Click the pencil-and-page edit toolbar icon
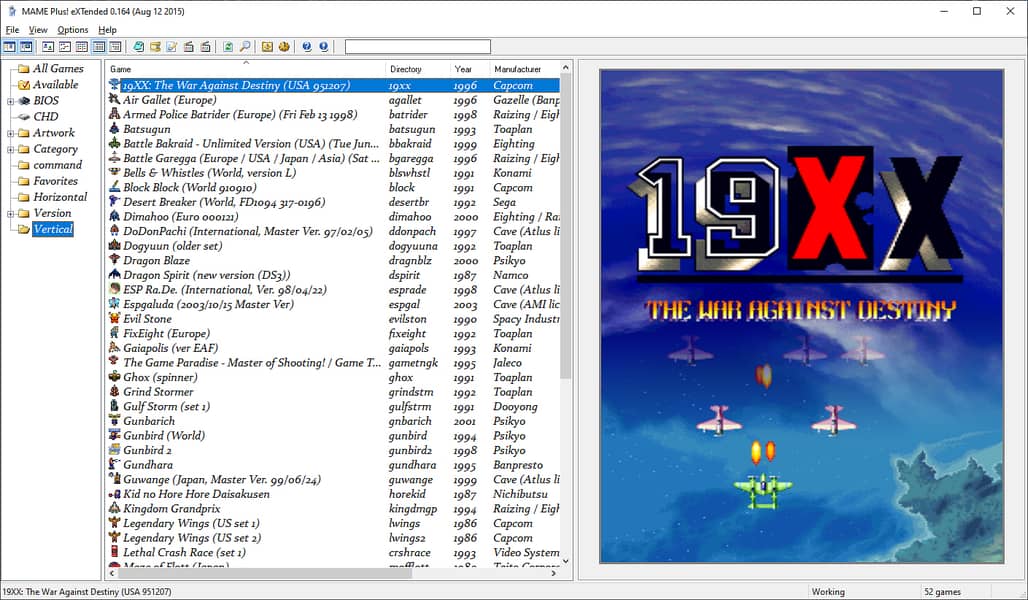The height and width of the screenshot is (600, 1028). click(172, 47)
